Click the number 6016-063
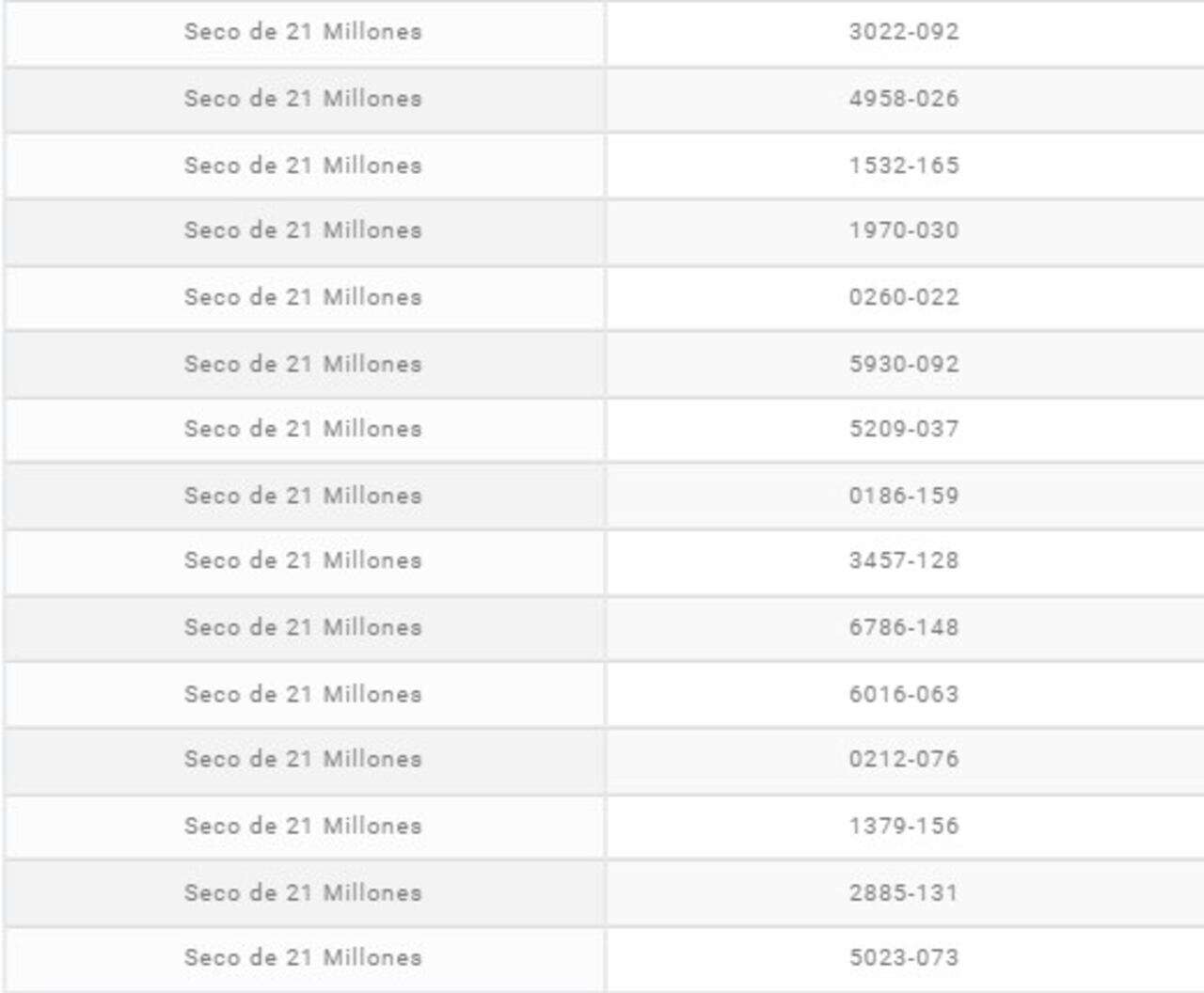The height and width of the screenshot is (993, 1204). [904, 694]
